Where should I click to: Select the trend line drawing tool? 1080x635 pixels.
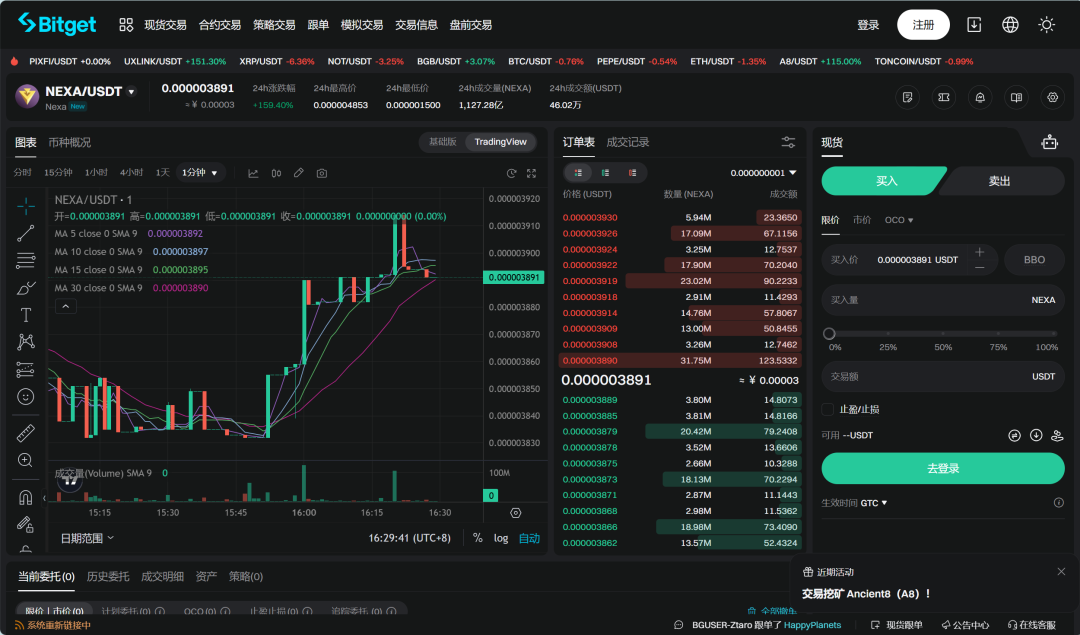[x=25, y=233]
